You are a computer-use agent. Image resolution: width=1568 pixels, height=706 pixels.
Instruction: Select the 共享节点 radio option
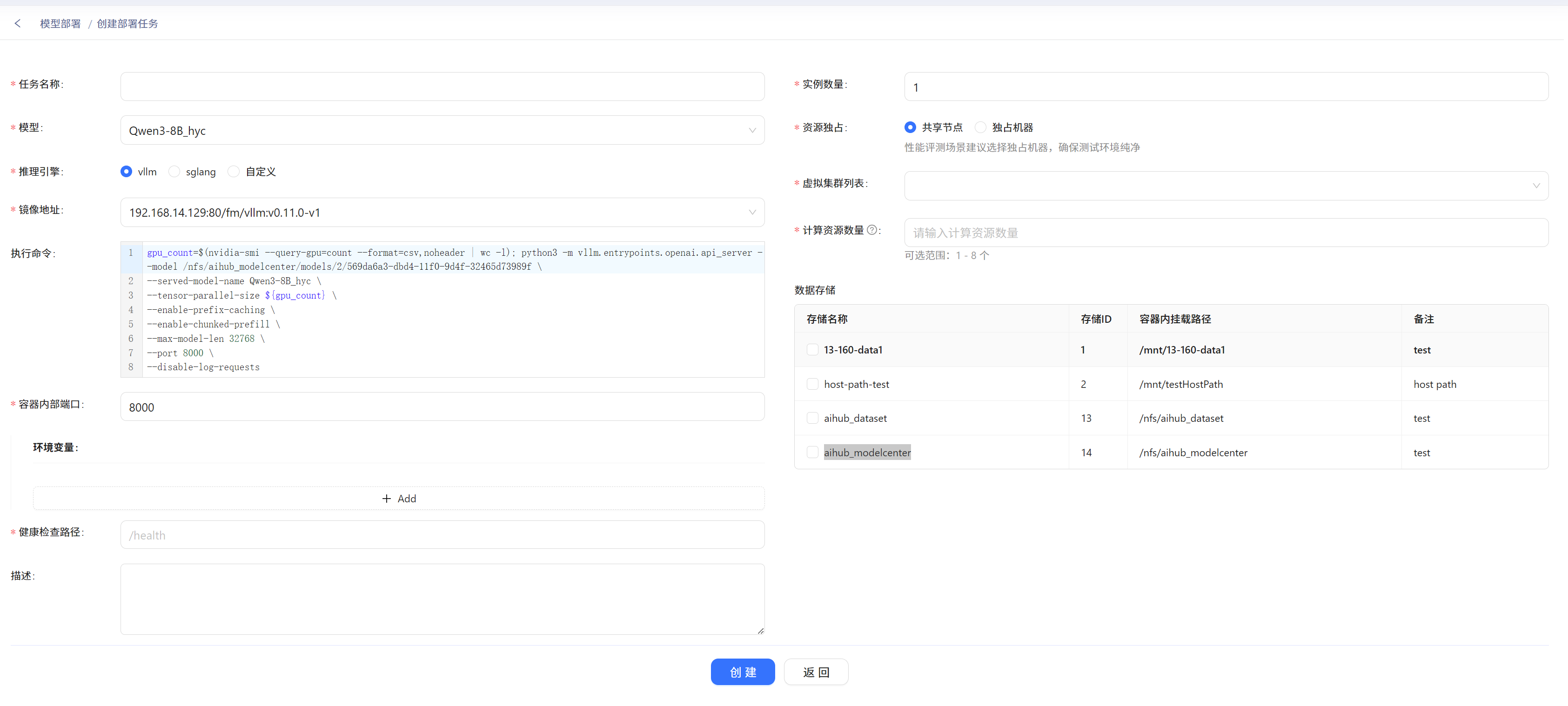click(x=910, y=127)
